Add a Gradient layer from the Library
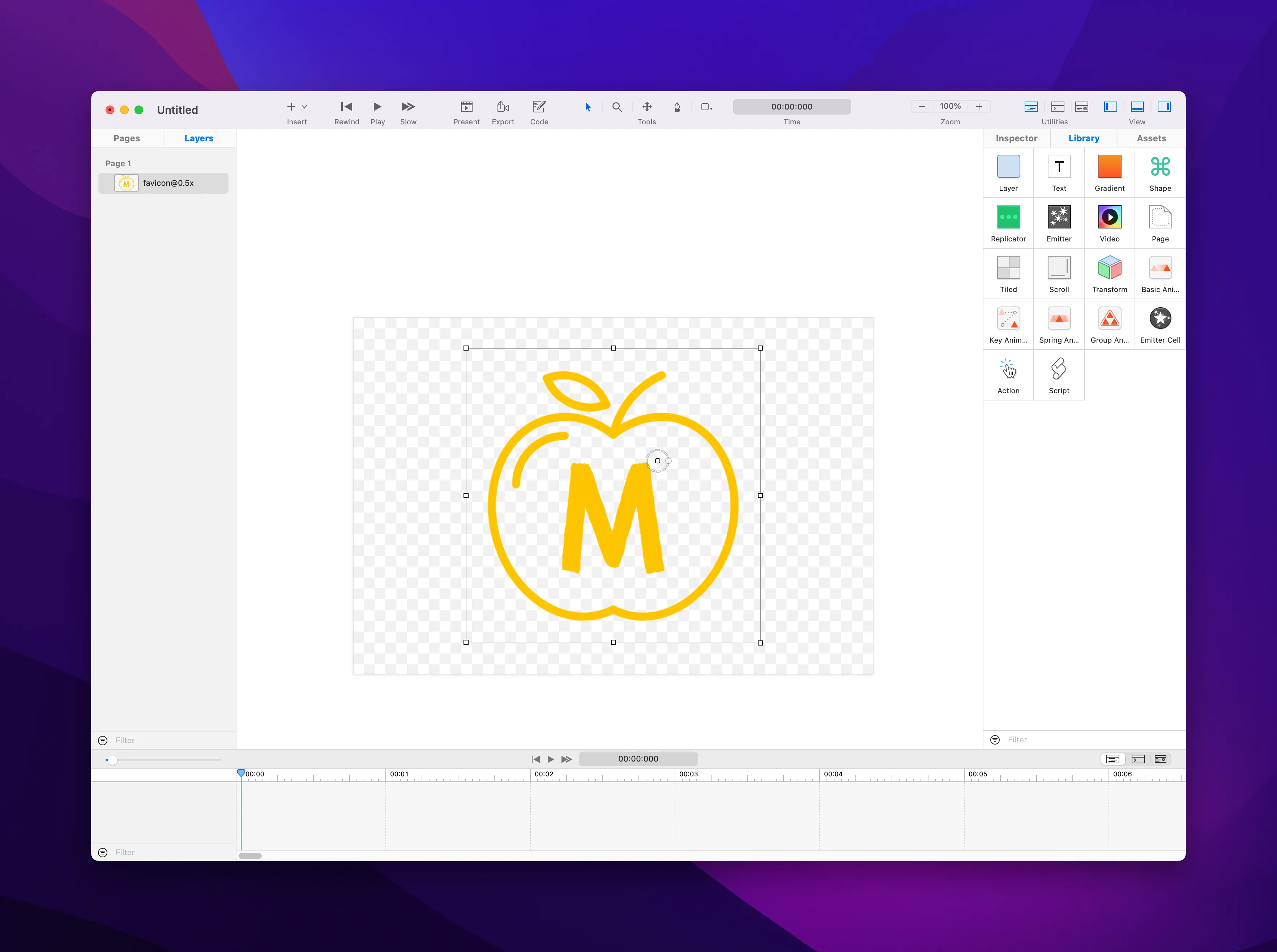The image size is (1277, 952). click(x=1109, y=172)
